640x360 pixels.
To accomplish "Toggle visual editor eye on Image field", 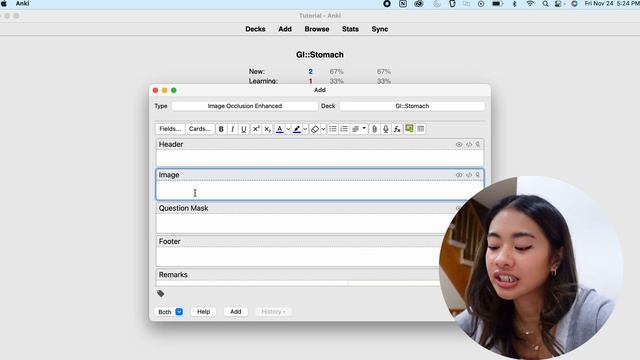I will coord(459,175).
